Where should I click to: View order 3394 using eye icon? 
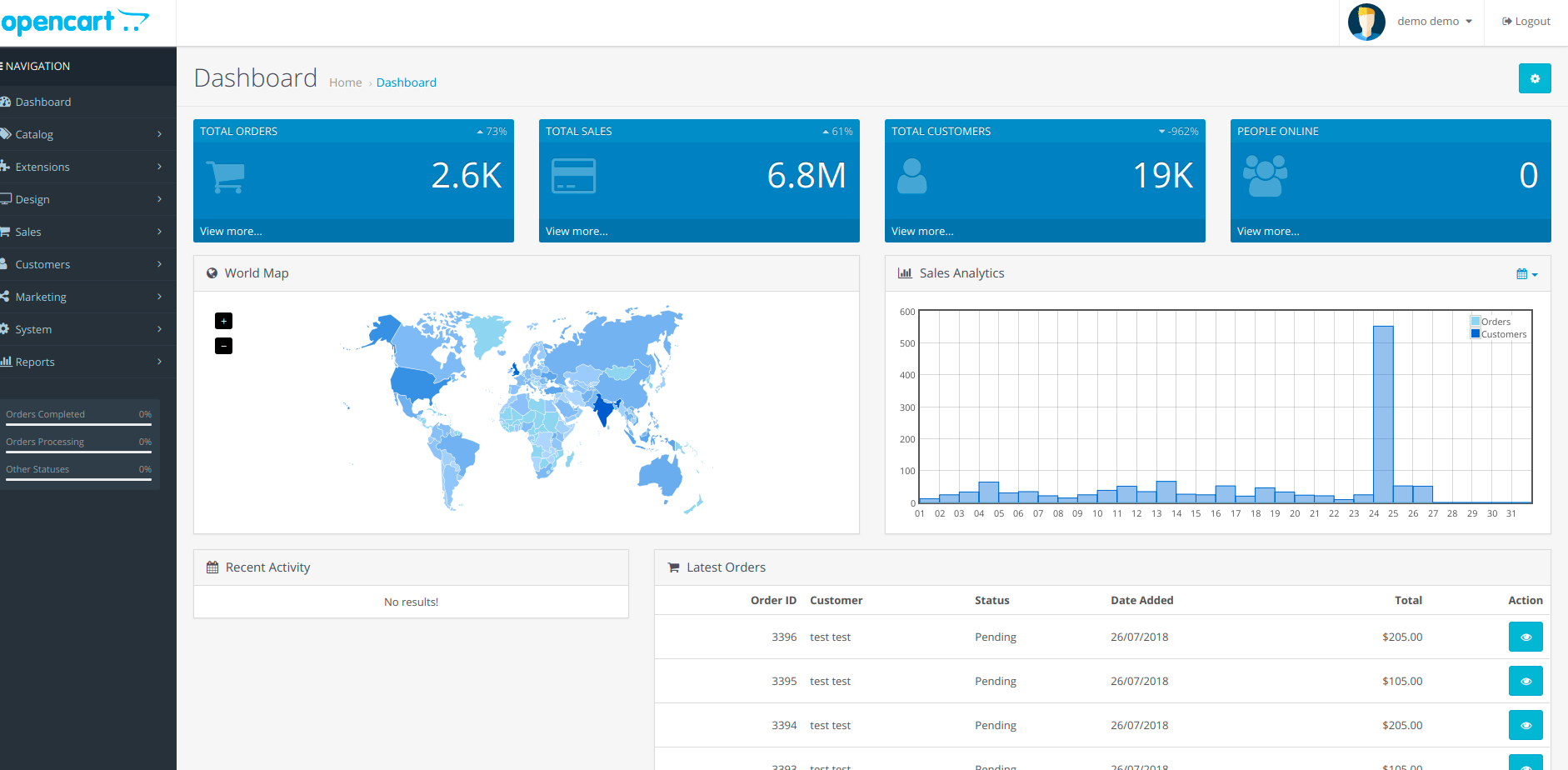1525,725
